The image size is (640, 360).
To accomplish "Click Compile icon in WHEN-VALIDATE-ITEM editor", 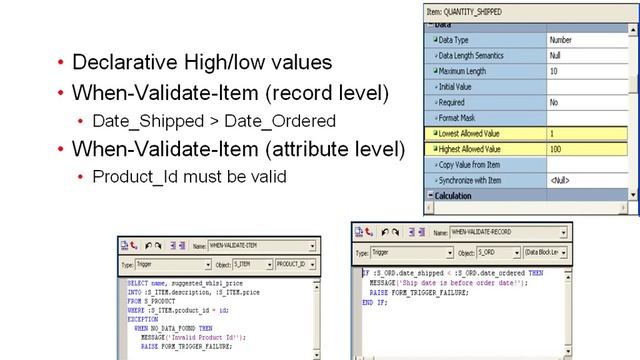I will (x=124, y=246).
